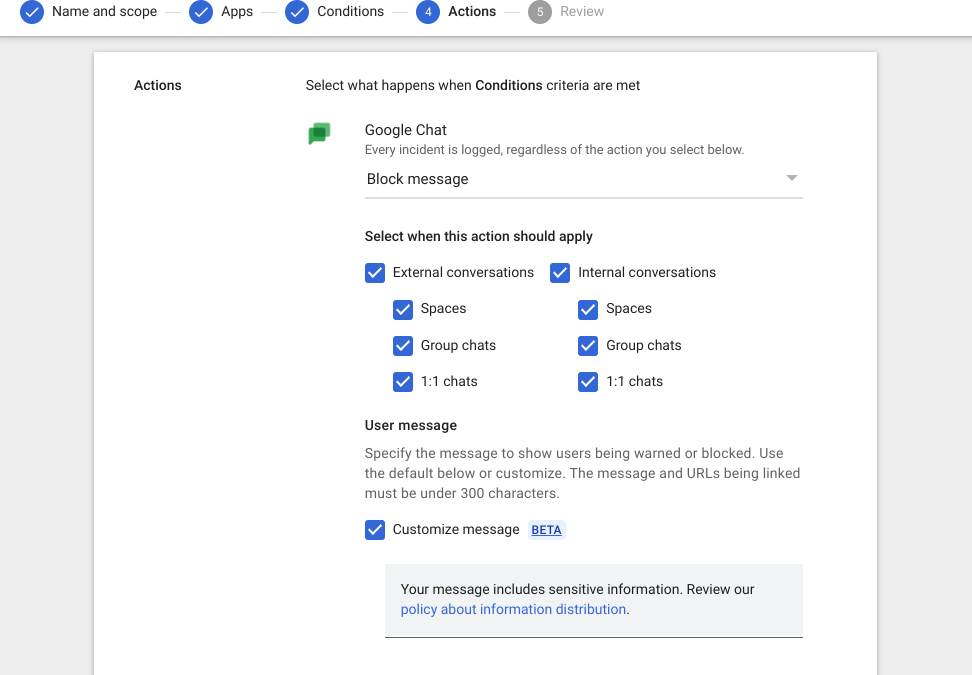
Task: Open the BETA link
Action: [x=546, y=530]
